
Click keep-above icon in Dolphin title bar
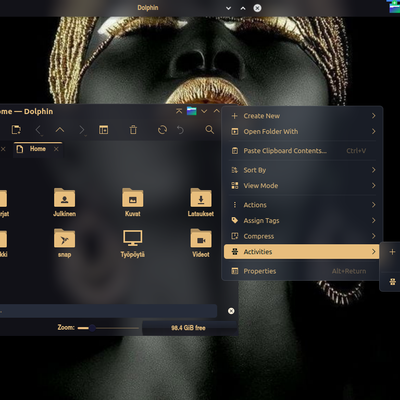pos(179,111)
